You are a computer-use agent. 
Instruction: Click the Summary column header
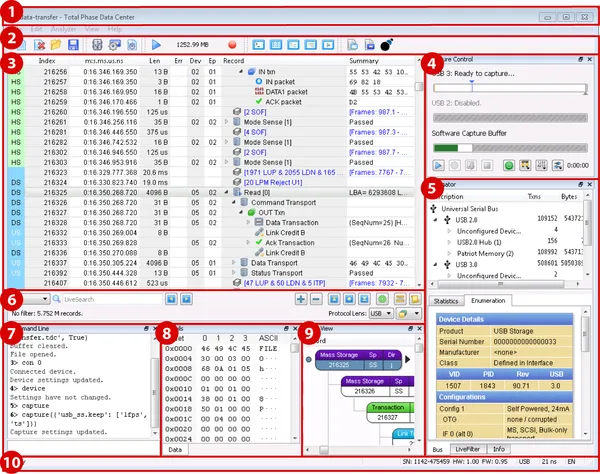tap(364, 60)
